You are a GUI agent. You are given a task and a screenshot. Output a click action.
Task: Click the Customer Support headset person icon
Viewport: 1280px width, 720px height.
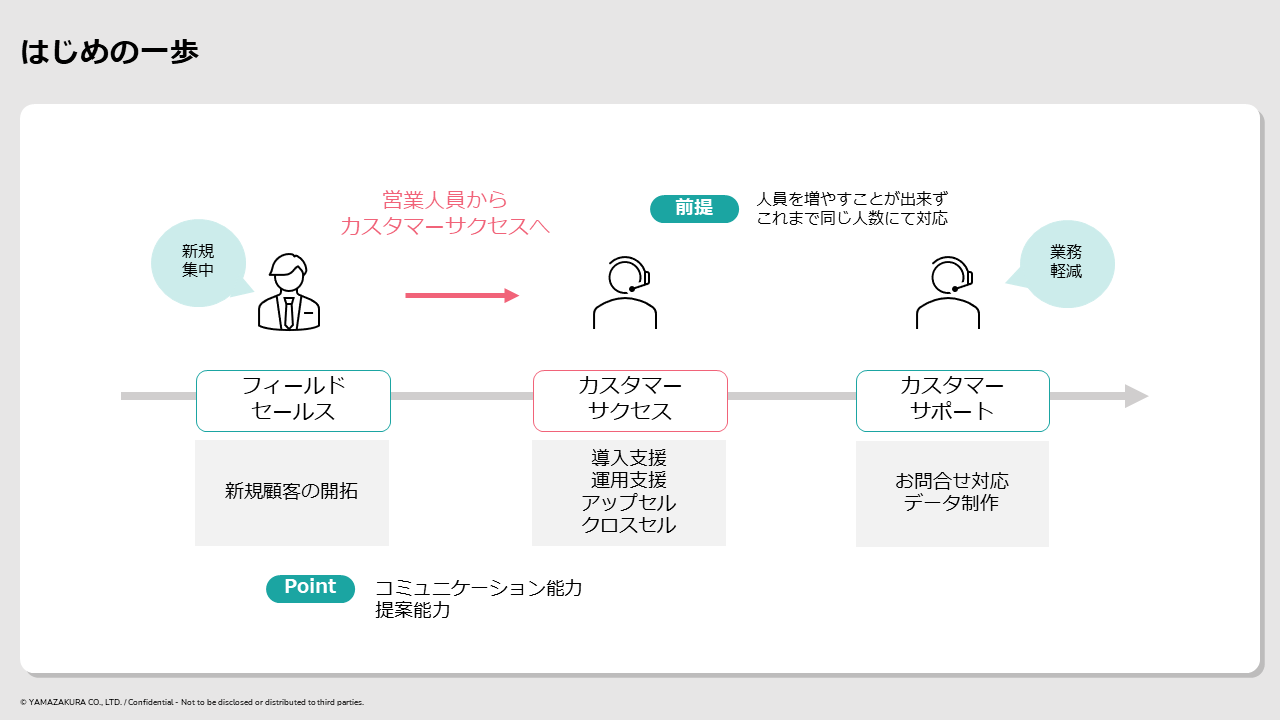tap(948, 293)
